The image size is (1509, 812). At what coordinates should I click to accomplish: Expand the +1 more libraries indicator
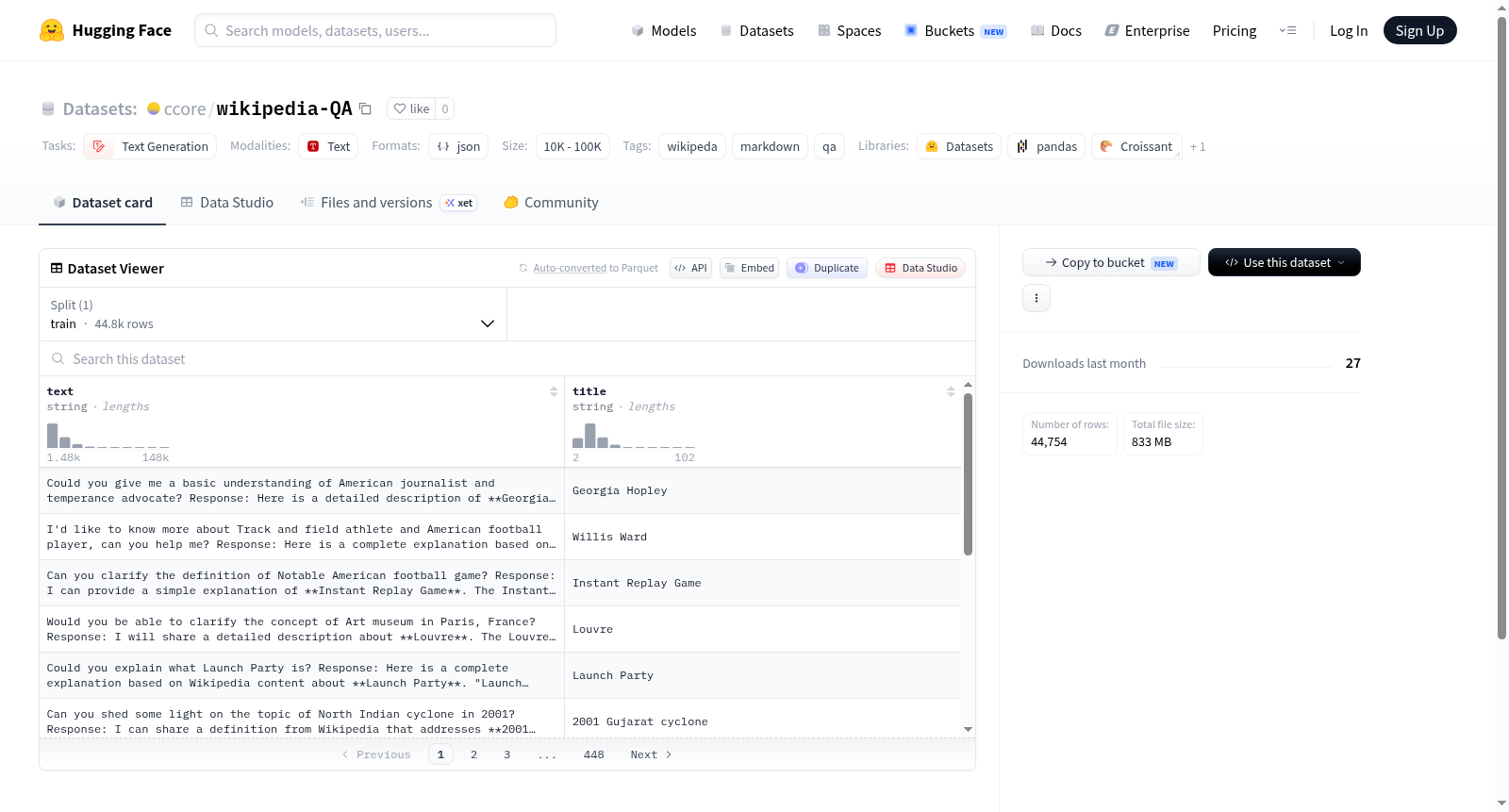click(x=1198, y=146)
